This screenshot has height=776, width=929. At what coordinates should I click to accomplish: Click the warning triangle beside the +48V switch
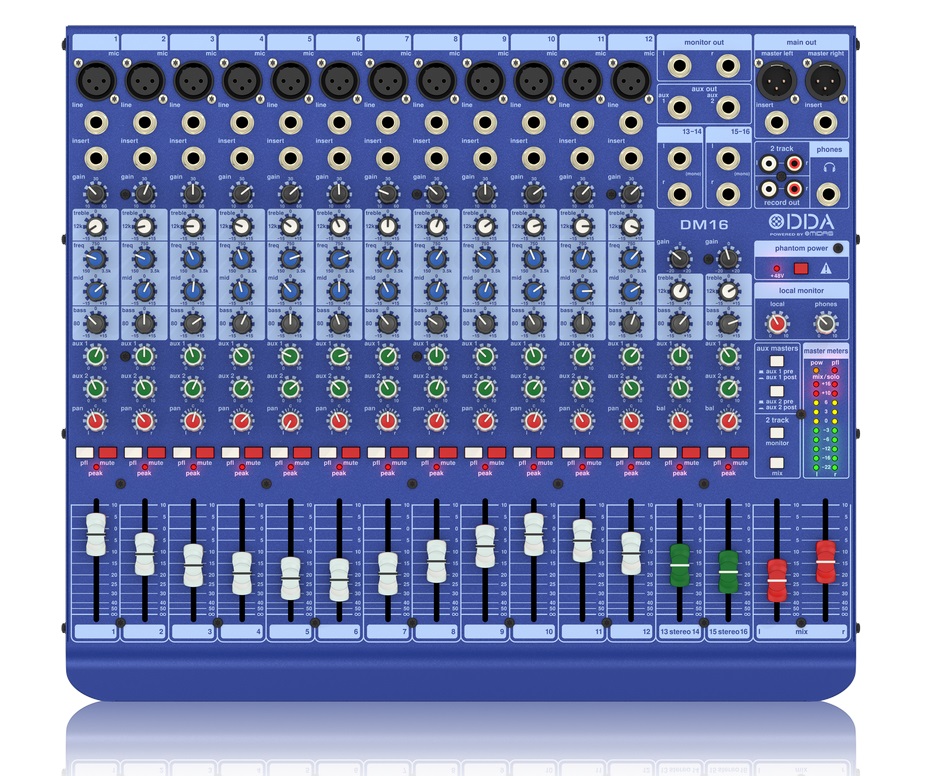pos(826,268)
